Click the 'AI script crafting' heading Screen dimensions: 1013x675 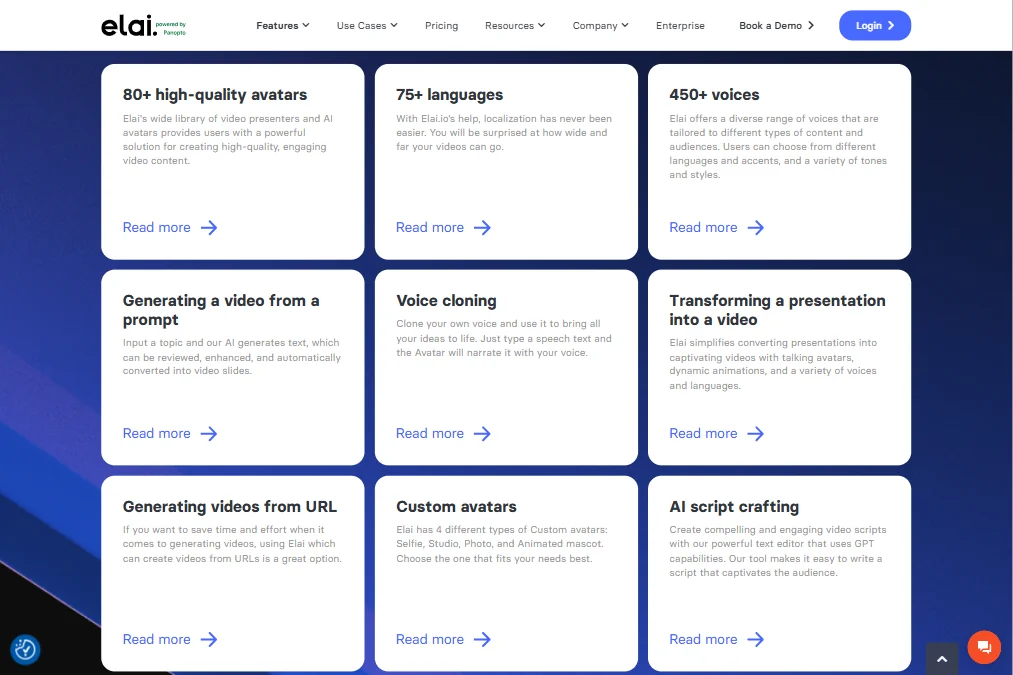[x=734, y=507]
